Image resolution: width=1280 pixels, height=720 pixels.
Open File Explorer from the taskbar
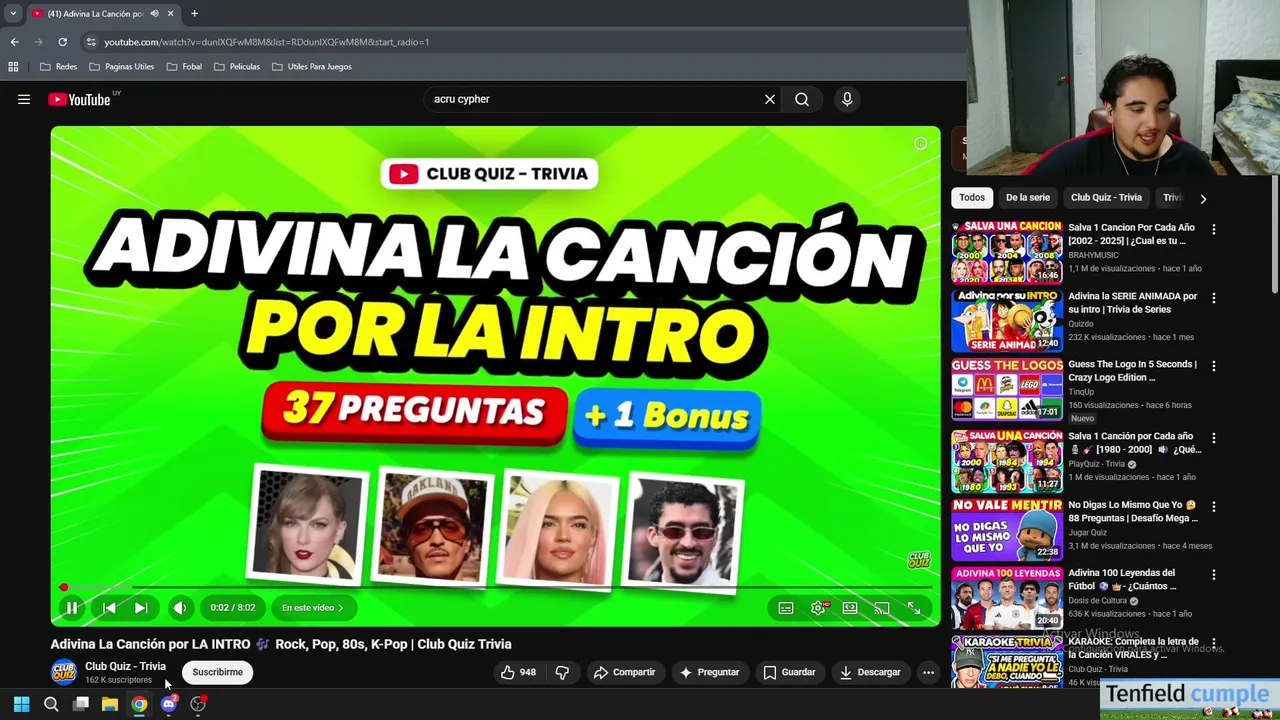coord(110,704)
